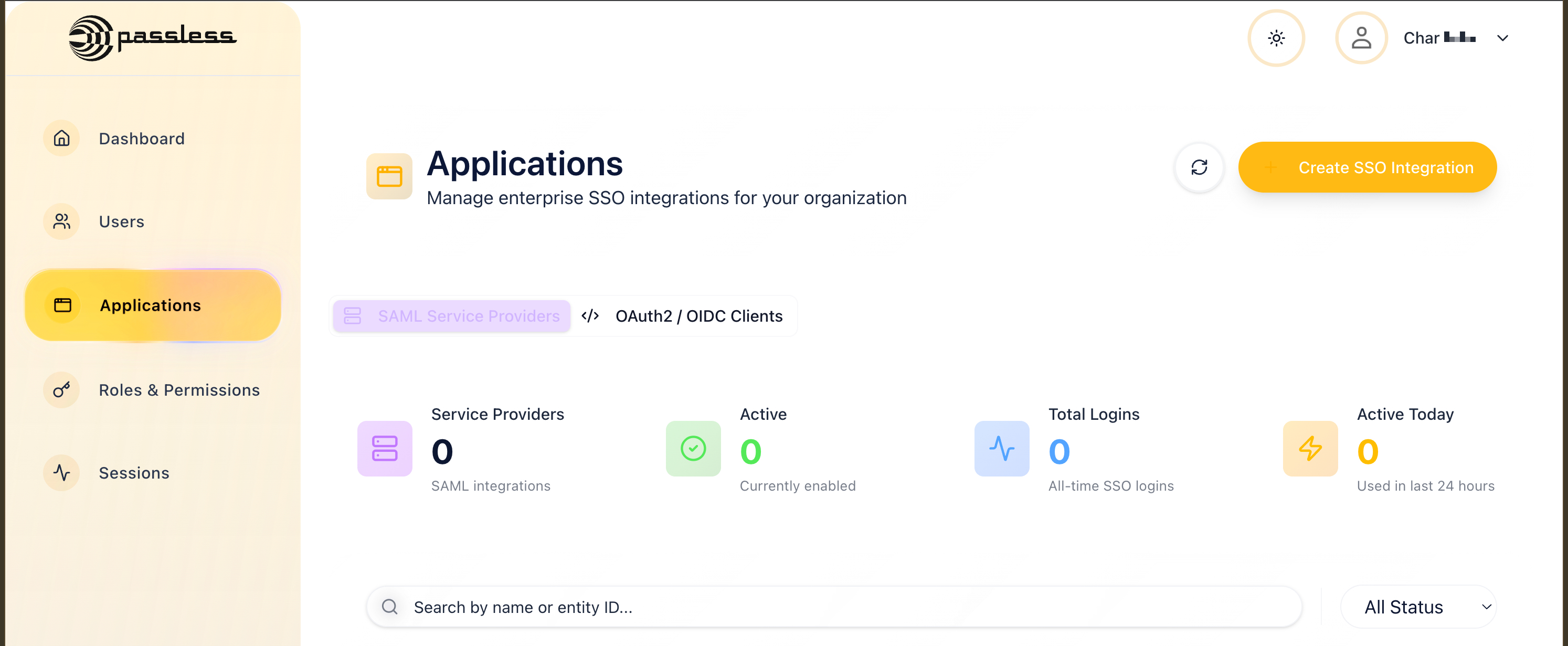Click the code brackets icon on OIDC tab
The width and height of the screenshot is (1568, 646).
pyautogui.click(x=590, y=315)
